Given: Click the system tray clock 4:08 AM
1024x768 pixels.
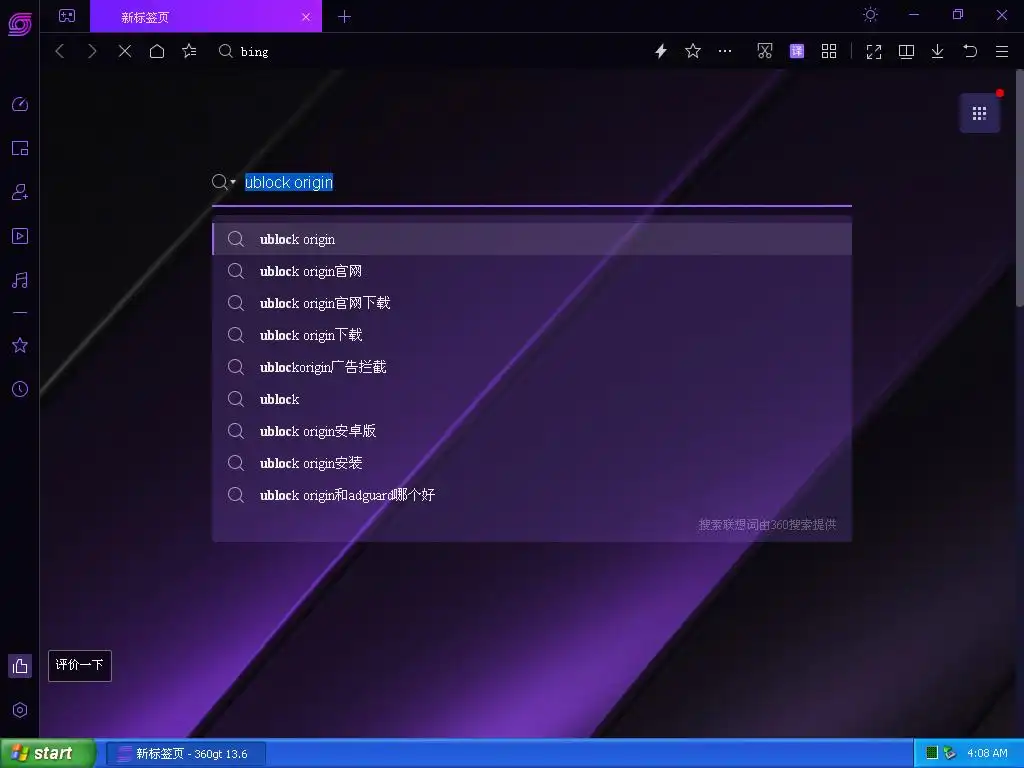Looking at the screenshot, I should coord(987,754).
